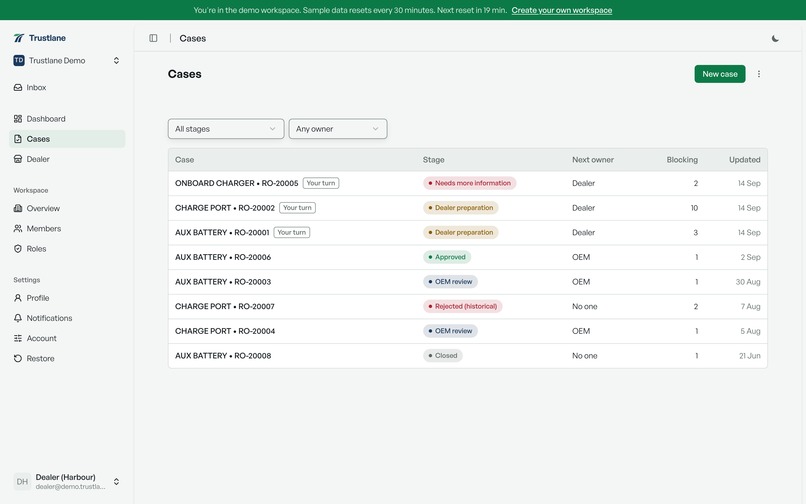Open Account settings
Image resolution: width=806 pixels, height=504 pixels.
click(x=67, y=338)
